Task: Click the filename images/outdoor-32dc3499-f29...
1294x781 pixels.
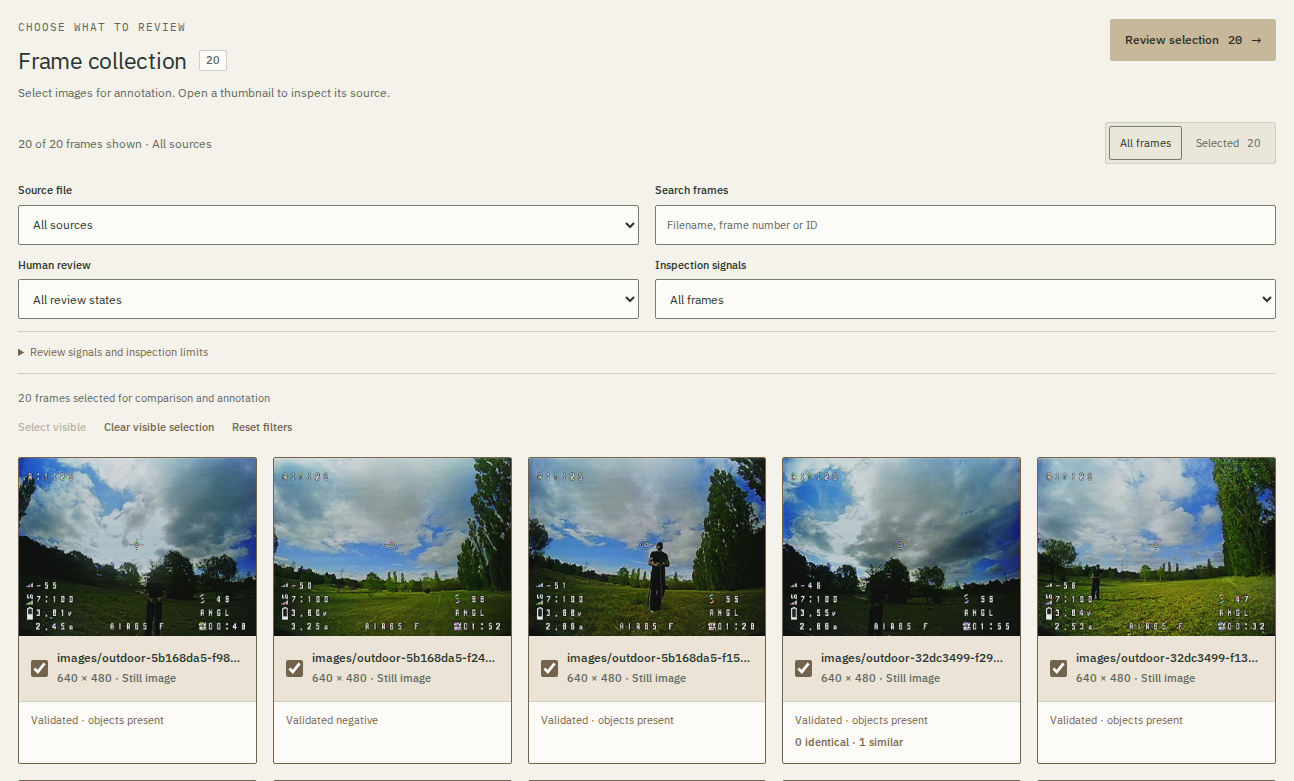Action: pos(912,658)
